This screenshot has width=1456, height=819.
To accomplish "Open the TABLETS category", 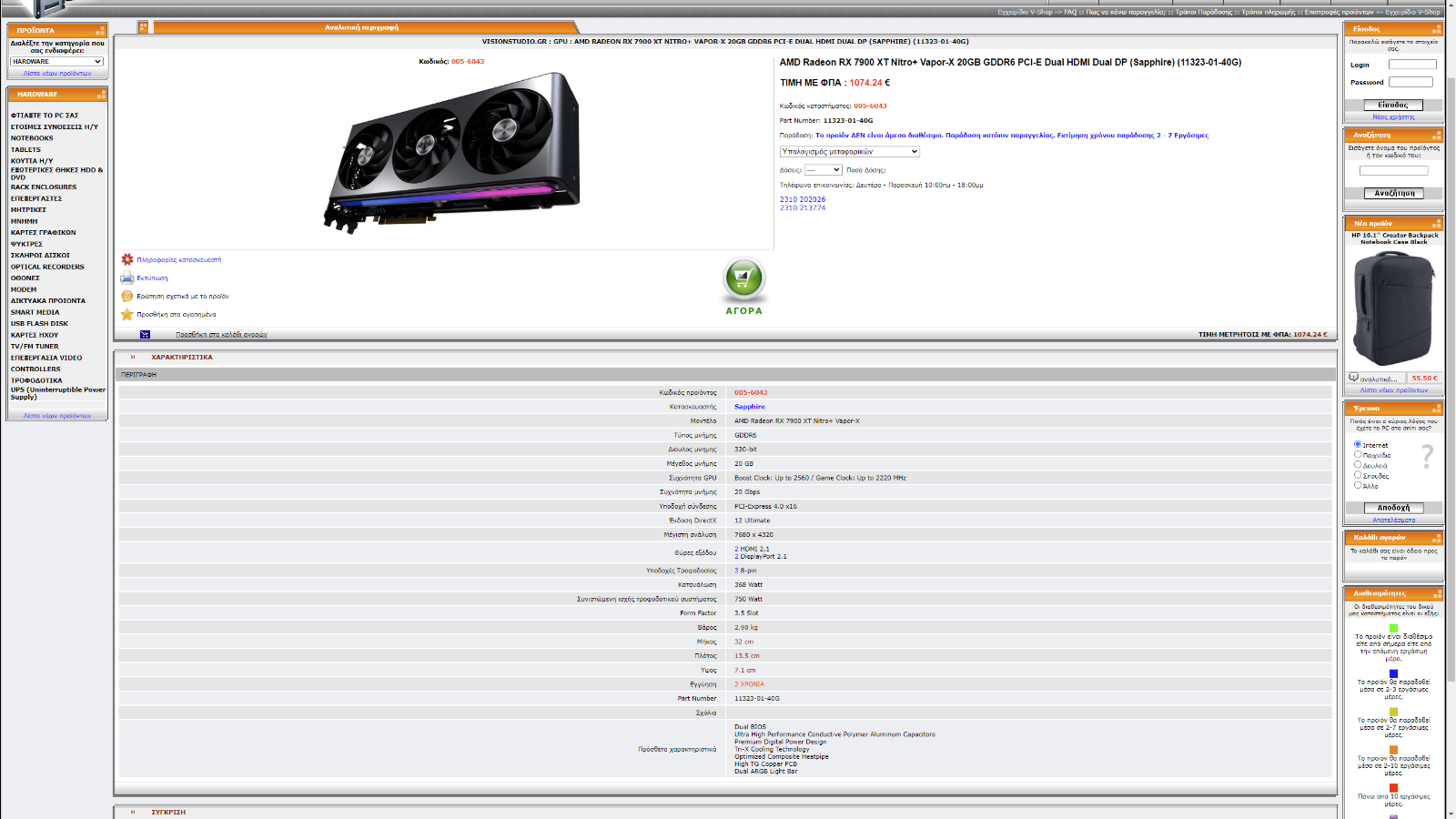I will [25, 149].
